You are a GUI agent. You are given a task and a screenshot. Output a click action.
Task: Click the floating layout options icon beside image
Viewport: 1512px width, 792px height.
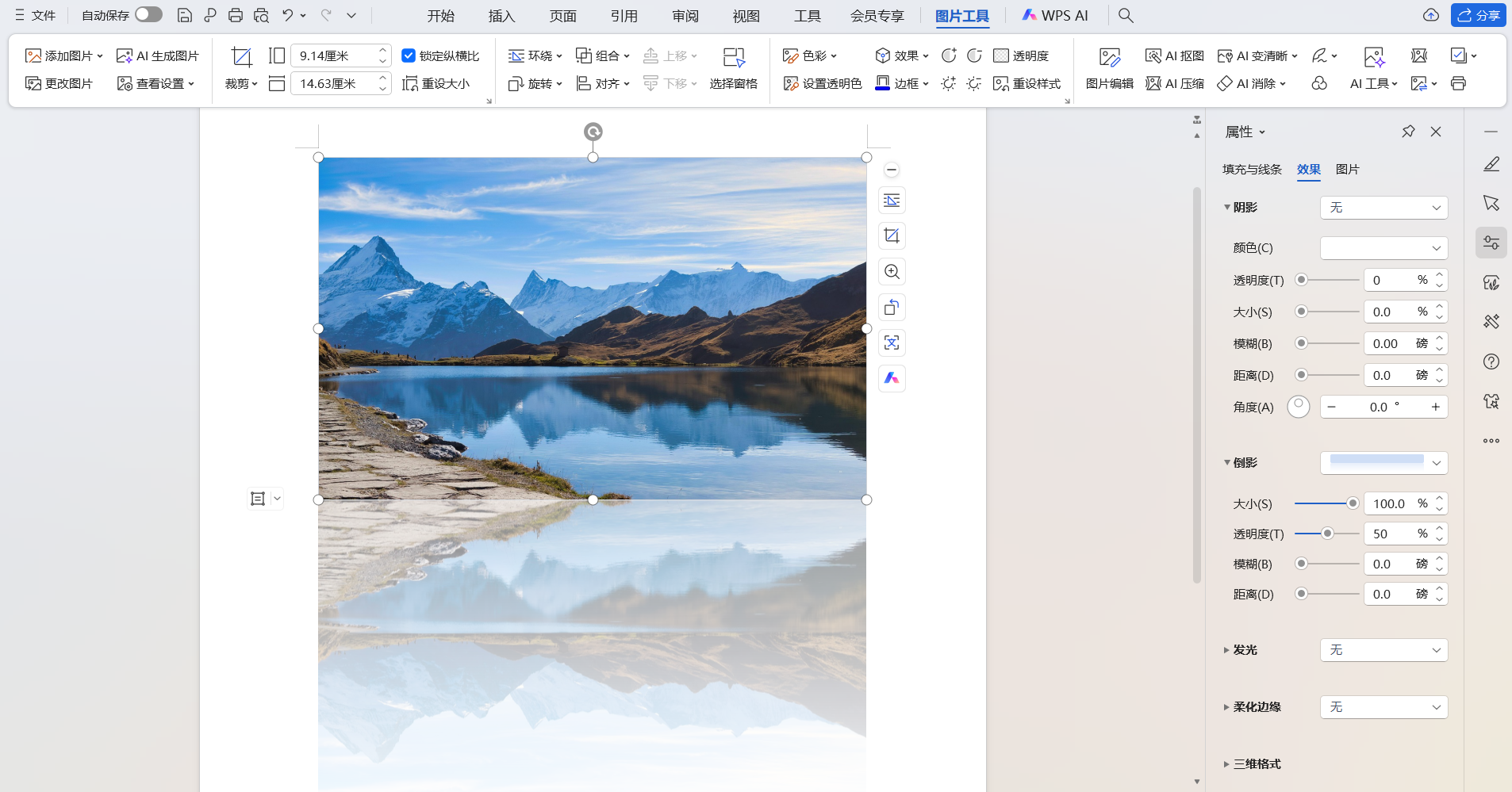click(x=892, y=201)
